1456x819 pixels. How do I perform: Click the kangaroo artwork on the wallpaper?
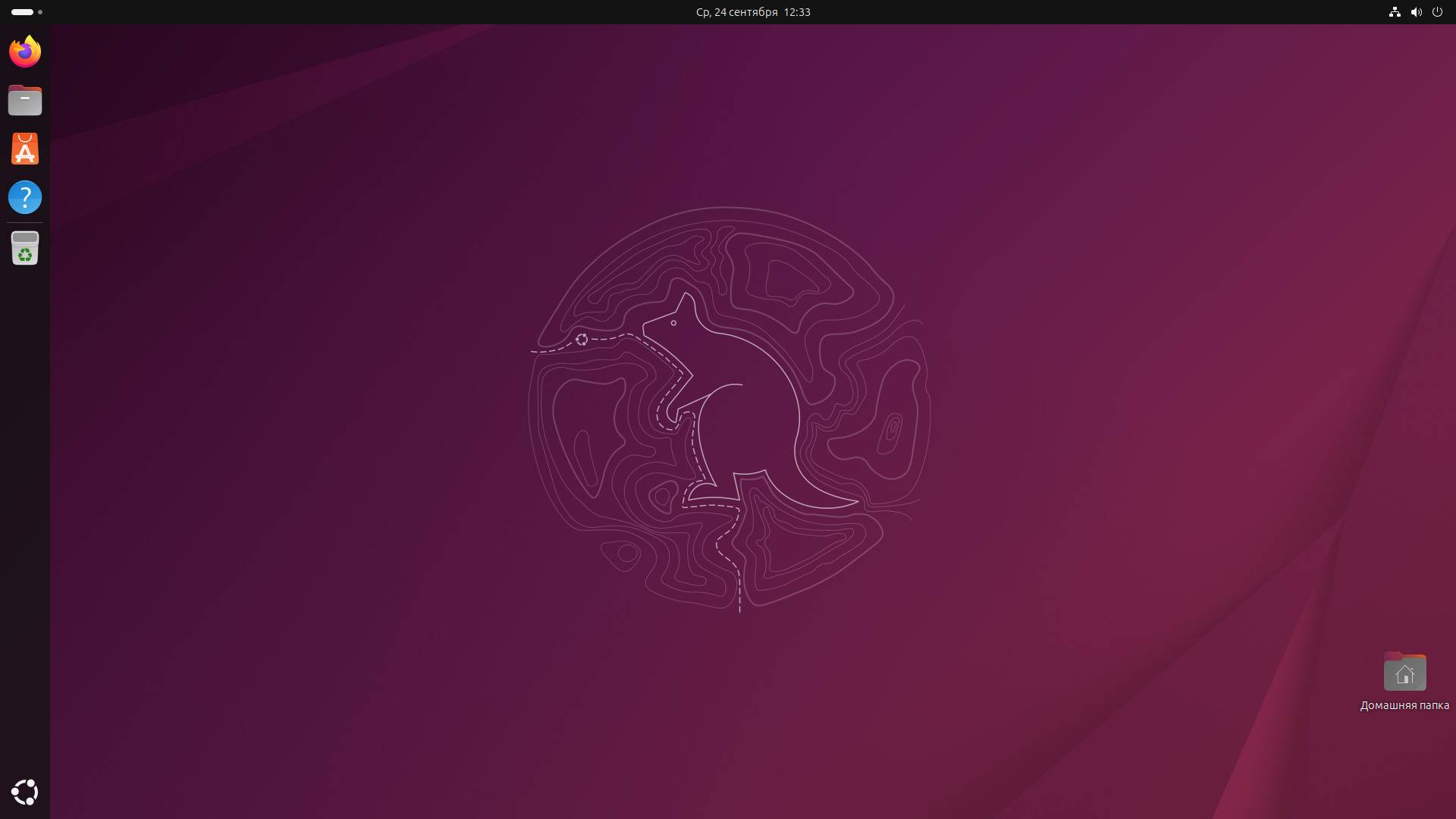tap(747, 425)
